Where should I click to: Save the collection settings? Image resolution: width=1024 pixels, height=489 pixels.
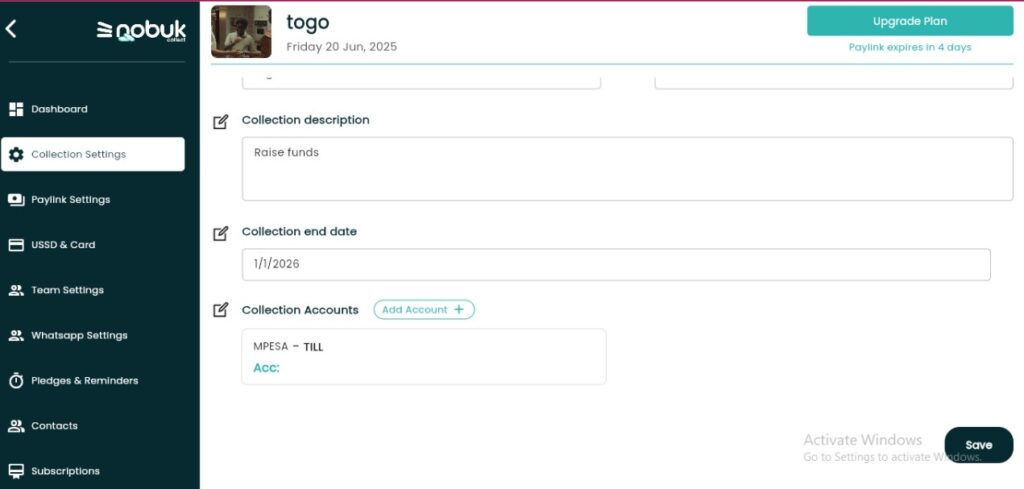click(978, 445)
